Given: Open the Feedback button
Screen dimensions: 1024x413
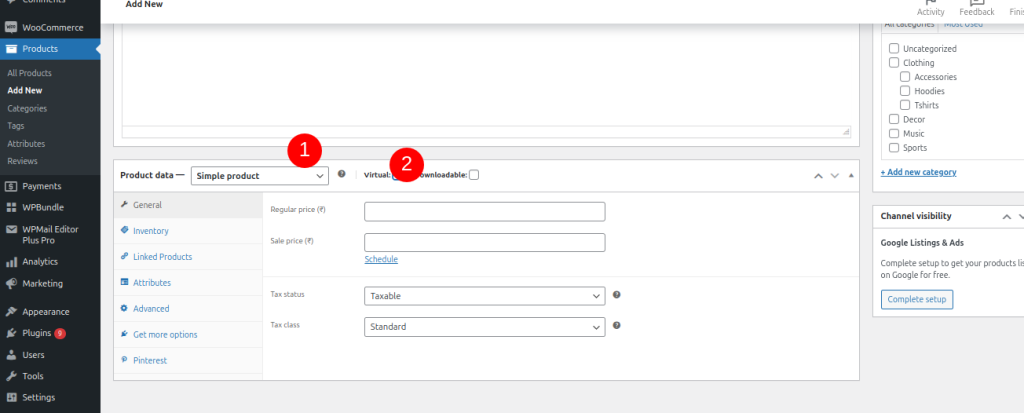Looking at the screenshot, I should (x=977, y=8).
